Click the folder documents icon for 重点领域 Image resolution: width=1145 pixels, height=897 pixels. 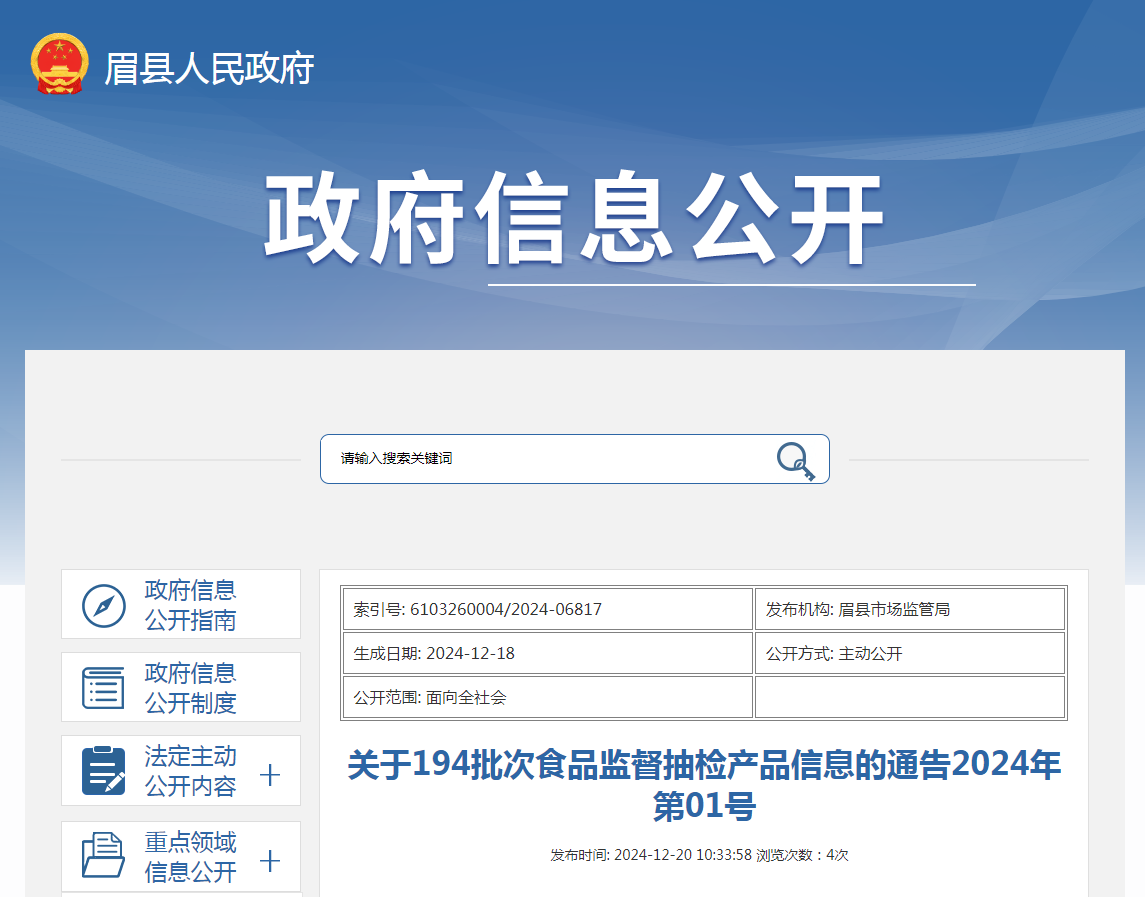103,855
